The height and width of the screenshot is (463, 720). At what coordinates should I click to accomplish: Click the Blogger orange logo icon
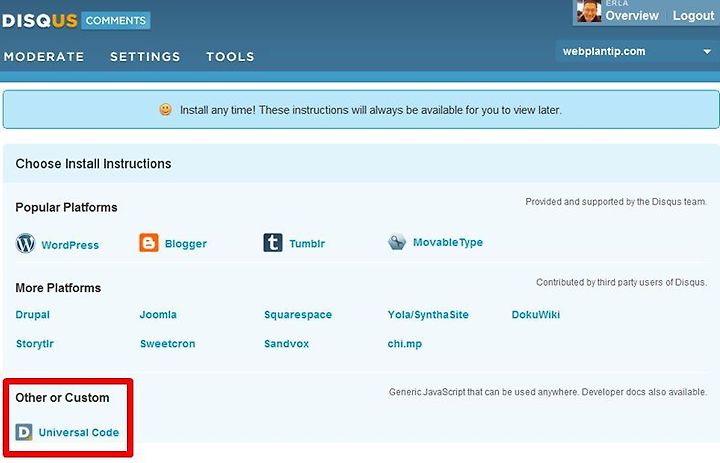149,243
